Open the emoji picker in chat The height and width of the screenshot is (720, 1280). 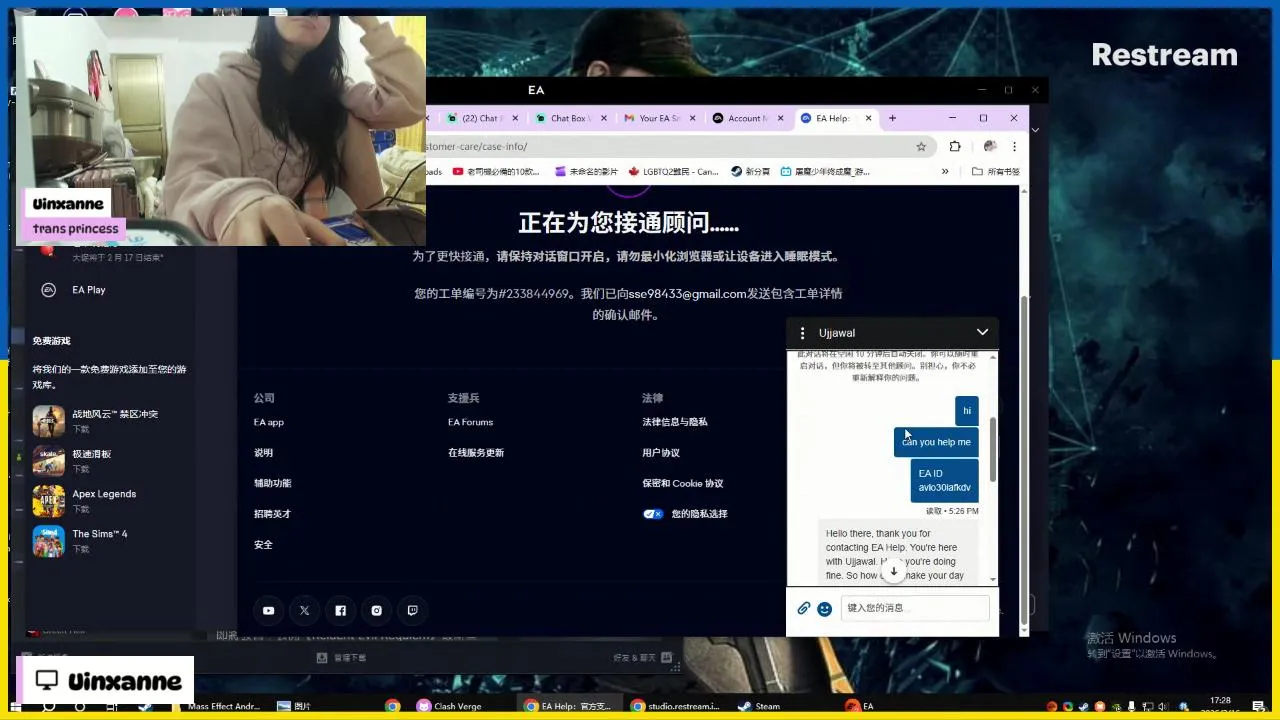coord(824,608)
